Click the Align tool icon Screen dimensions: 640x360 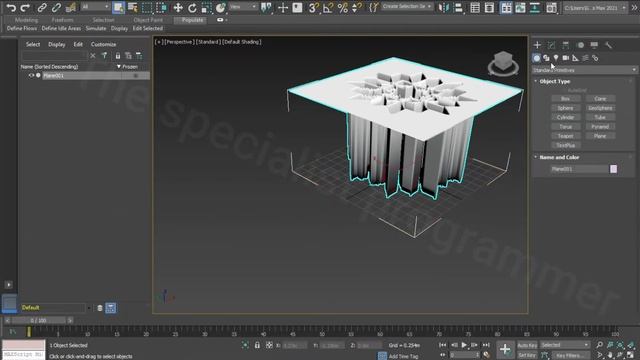tap(458, 7)
